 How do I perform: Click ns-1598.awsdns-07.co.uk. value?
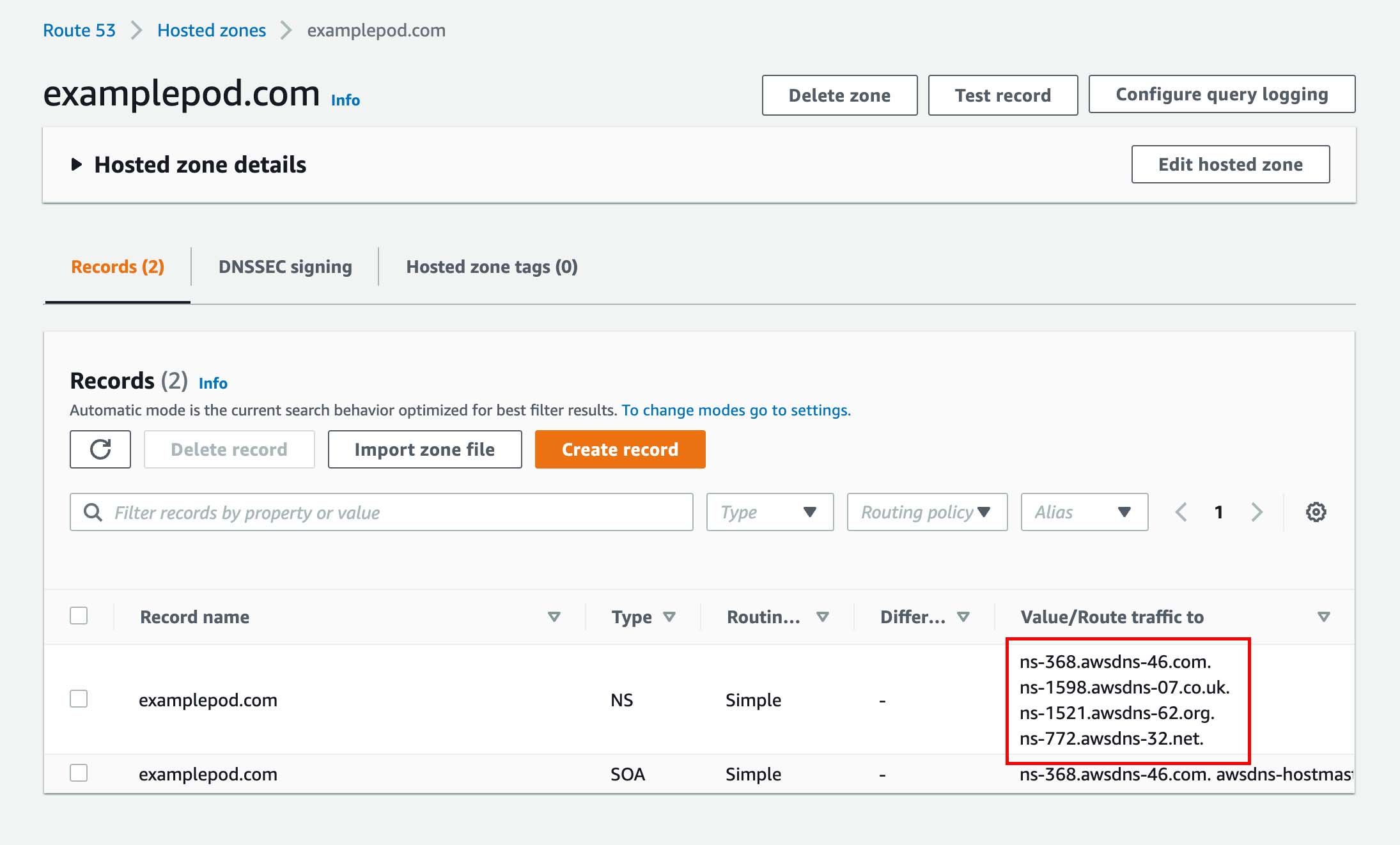coord(1124,687)
